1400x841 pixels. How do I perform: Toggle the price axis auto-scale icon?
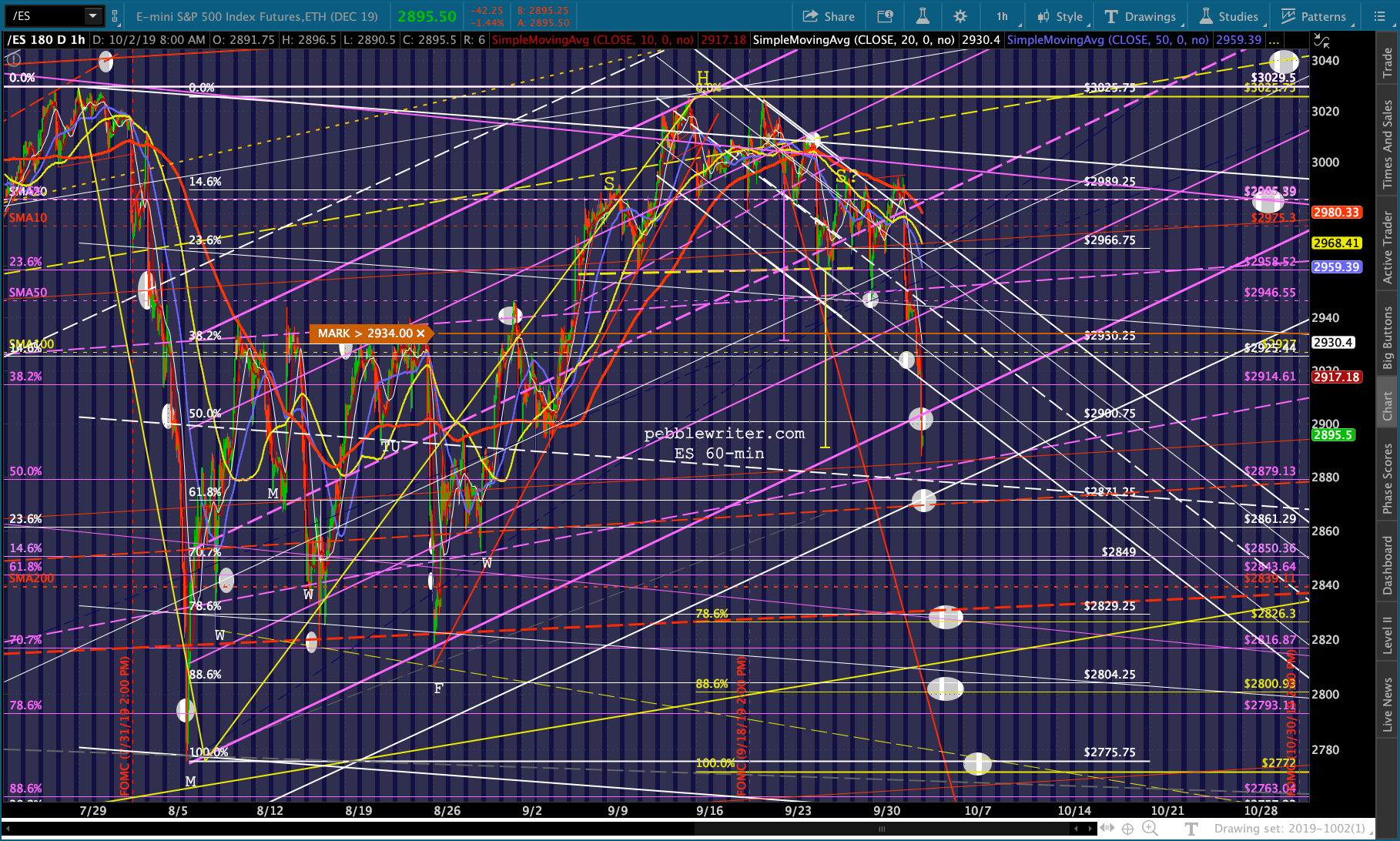[1321, 41]
